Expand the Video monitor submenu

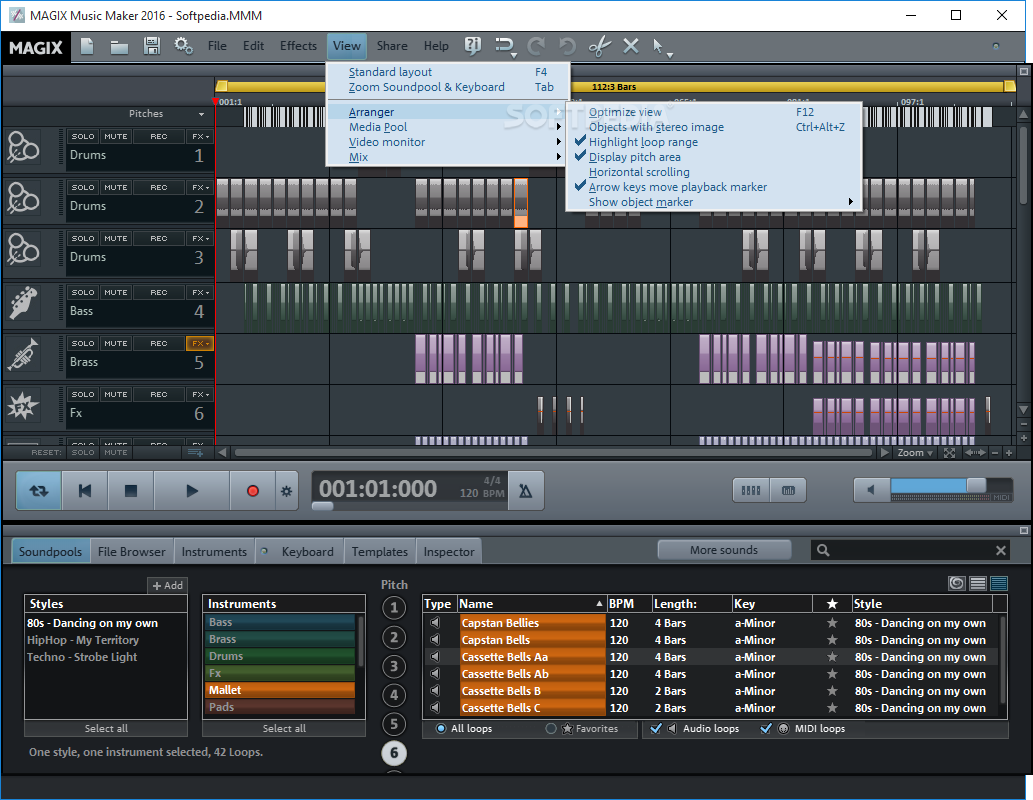click(x=447, y=142)
